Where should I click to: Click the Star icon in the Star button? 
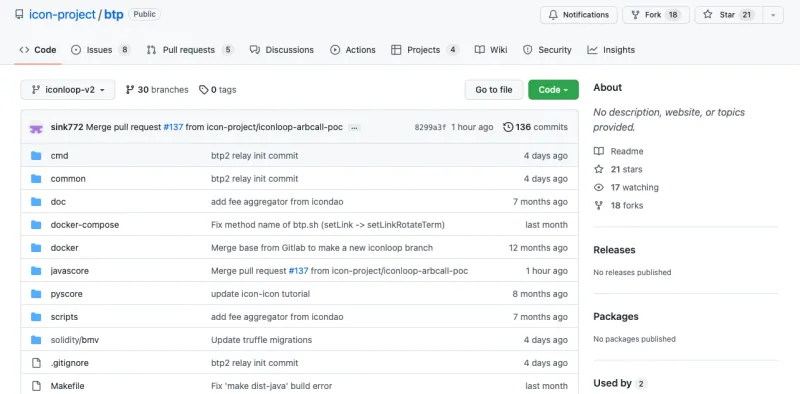[x=708, y=15]
